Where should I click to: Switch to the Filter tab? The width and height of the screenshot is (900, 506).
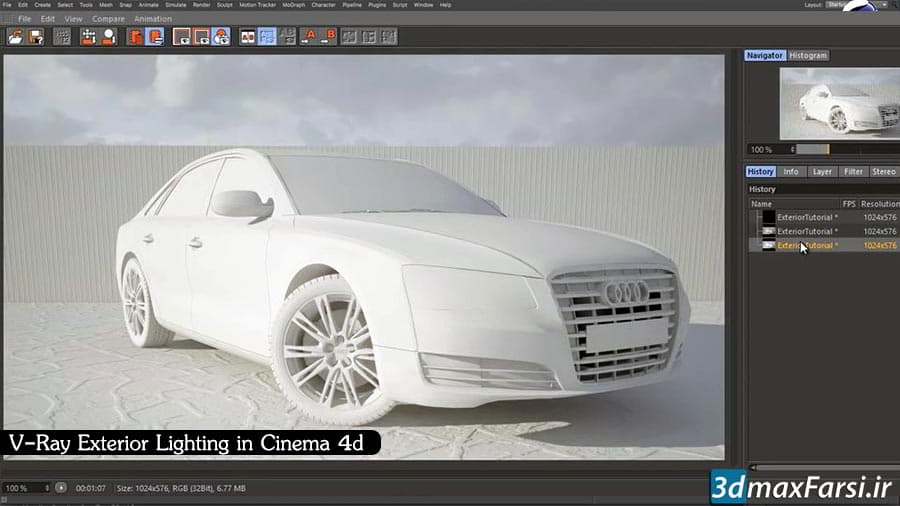pyautogui.click(x=854, y=172)
